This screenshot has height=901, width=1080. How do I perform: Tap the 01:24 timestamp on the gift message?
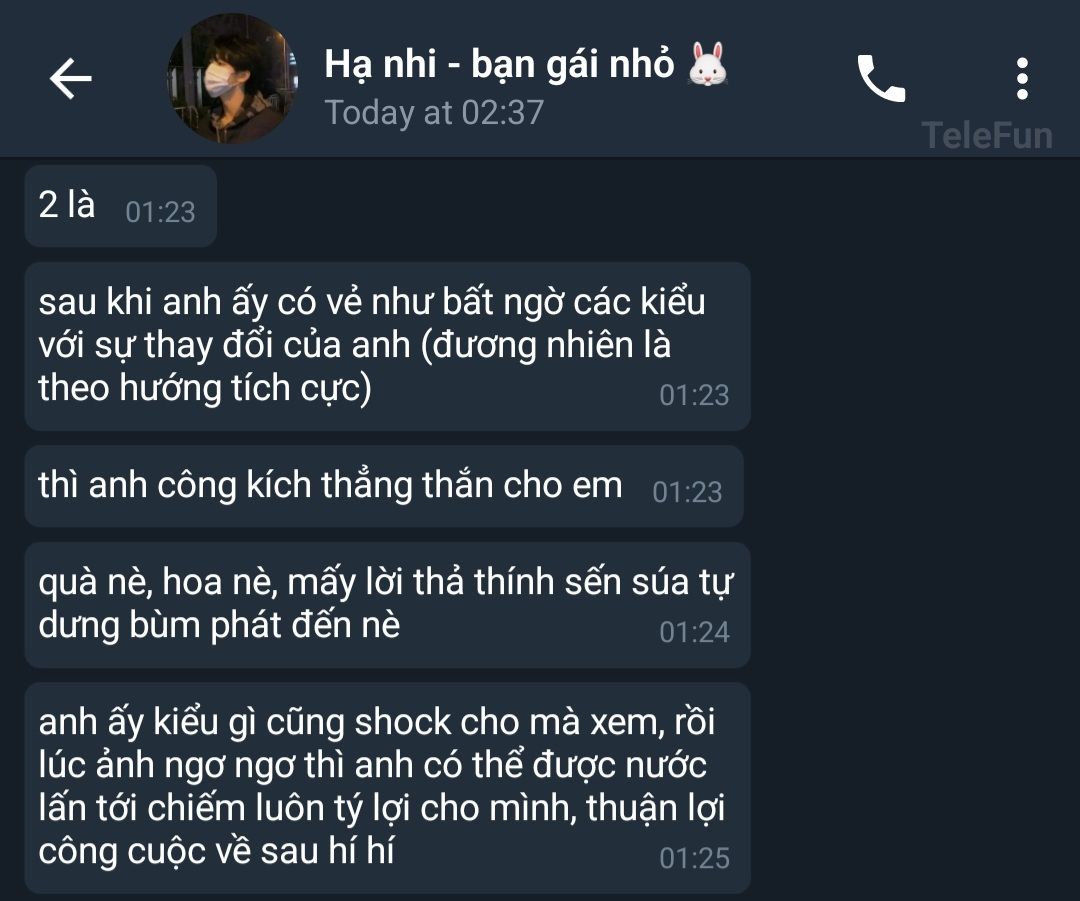pyautogui.click(x=694, y=632)
